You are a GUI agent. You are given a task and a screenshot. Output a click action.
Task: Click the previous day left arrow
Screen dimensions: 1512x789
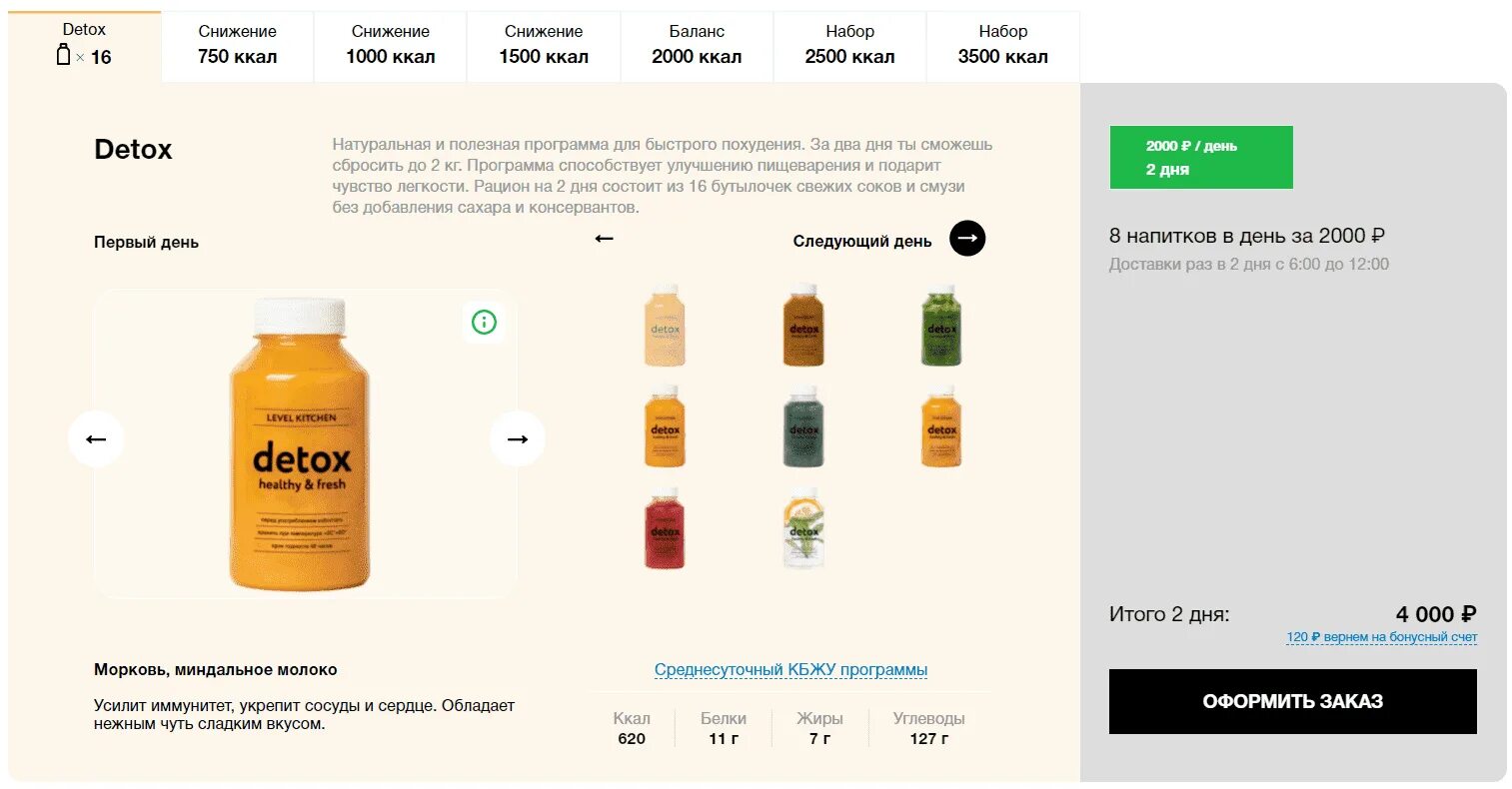point(604,239)
